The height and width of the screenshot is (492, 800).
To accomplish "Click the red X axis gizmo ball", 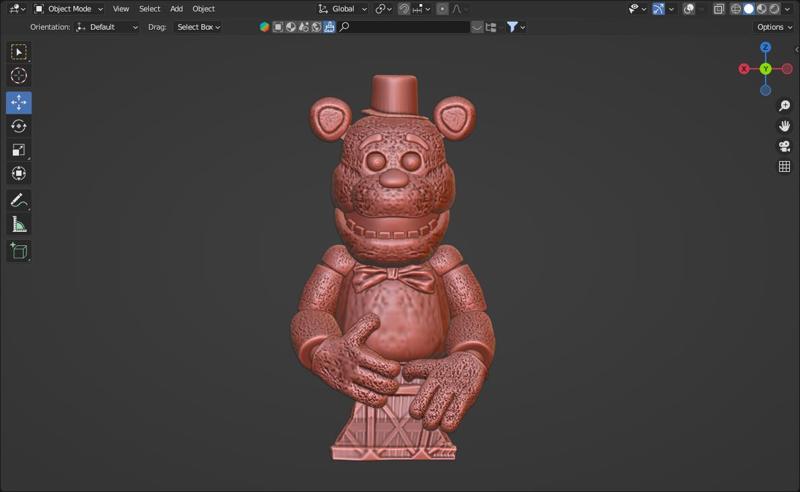I will [x=744, y=69].
